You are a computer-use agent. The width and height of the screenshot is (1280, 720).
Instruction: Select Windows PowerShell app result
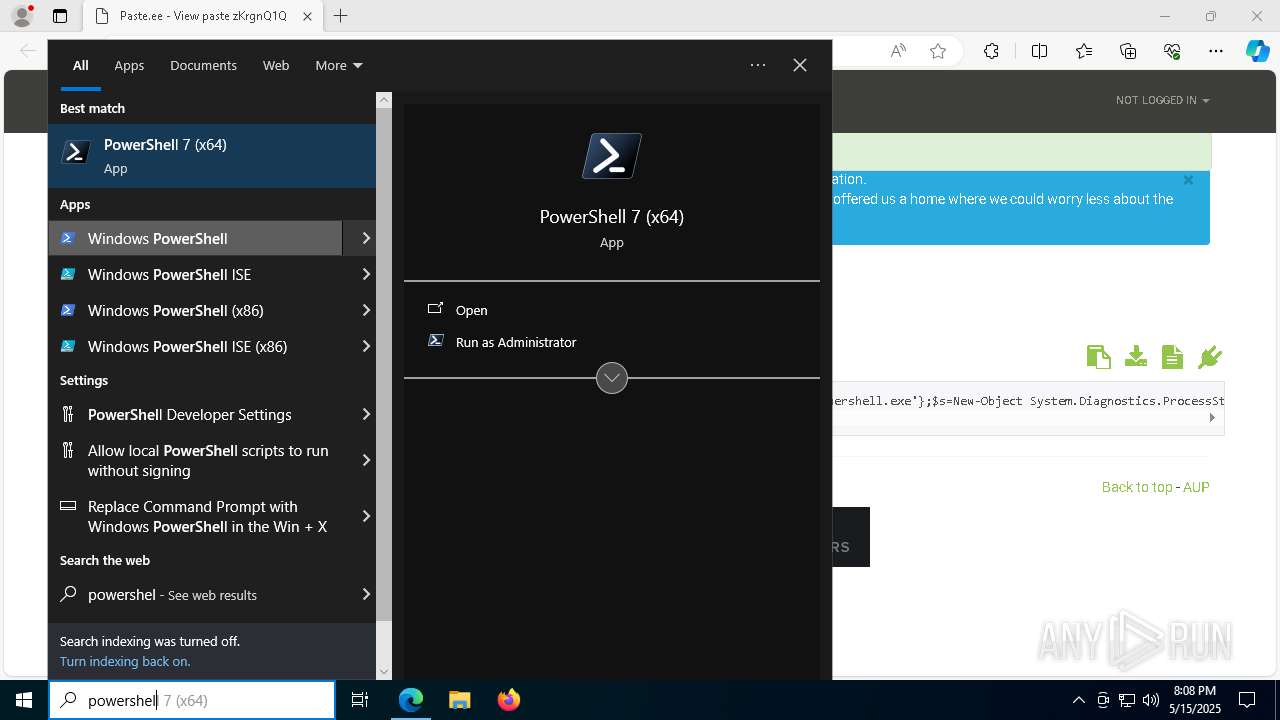195,238
